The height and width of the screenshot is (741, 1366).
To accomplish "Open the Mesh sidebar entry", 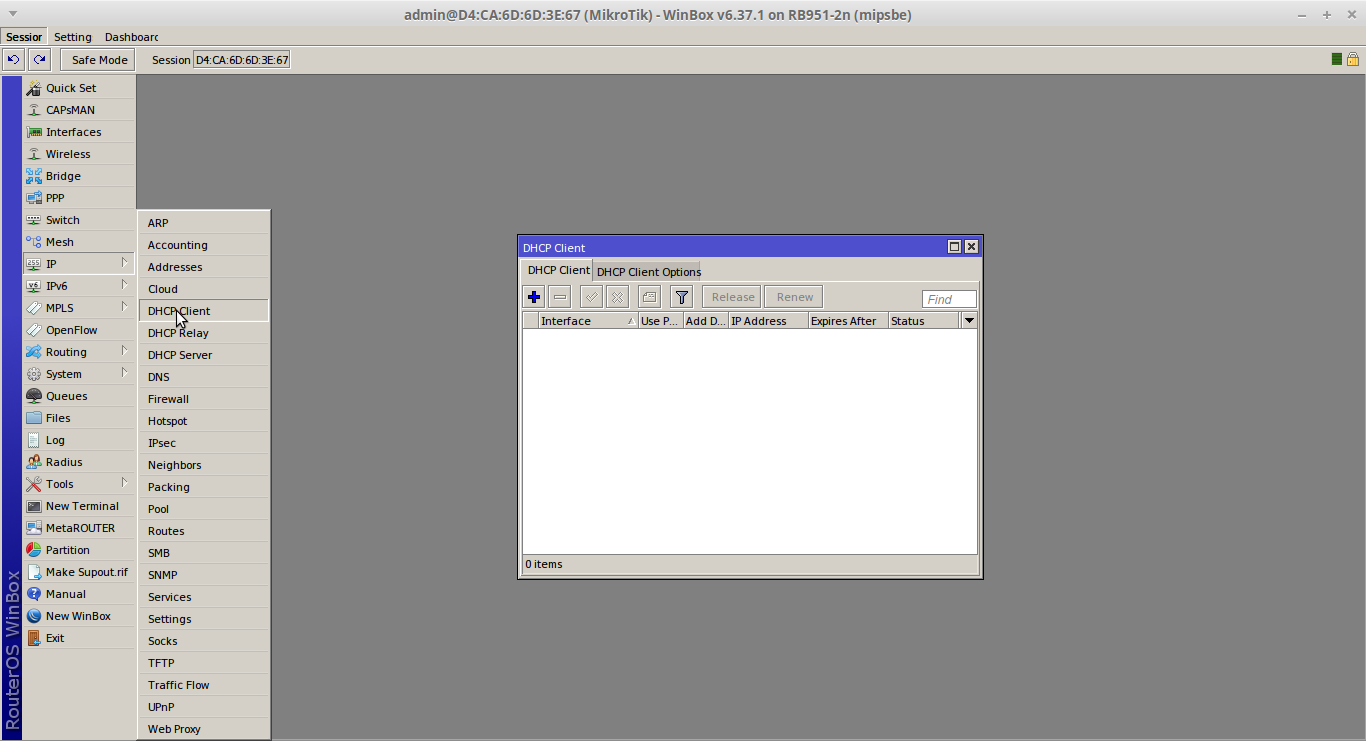I will [79, 242].
